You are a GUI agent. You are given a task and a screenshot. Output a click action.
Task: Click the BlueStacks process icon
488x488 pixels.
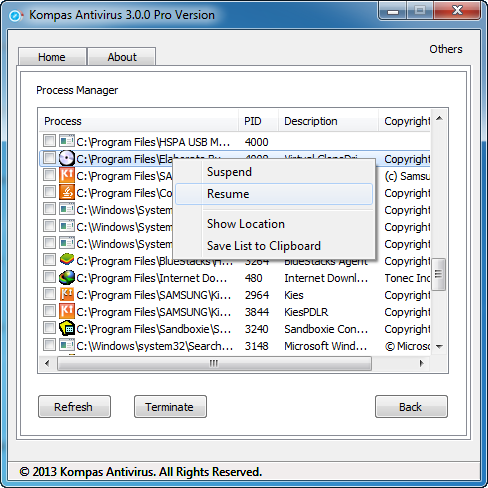click(x=67, y=260)
